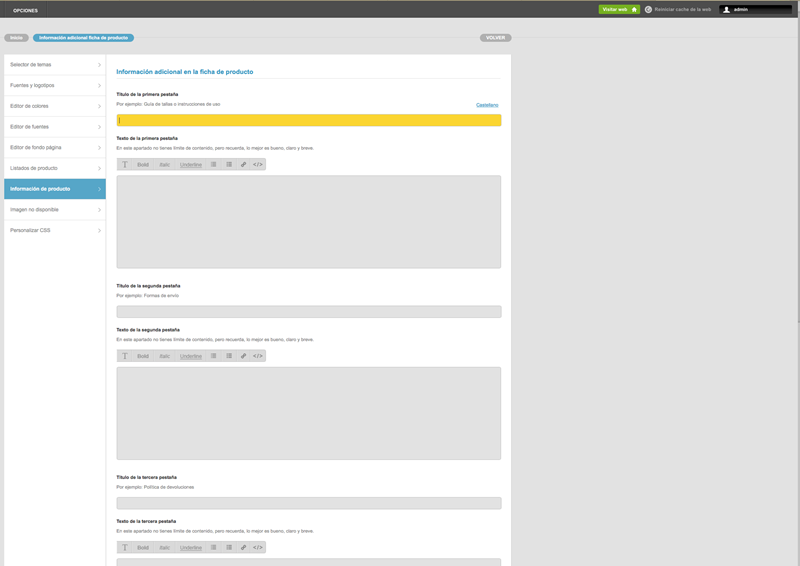This screenshot has height=566, width=800.
Task: Open HTML code view in first editor
Action: click(258, 164)
